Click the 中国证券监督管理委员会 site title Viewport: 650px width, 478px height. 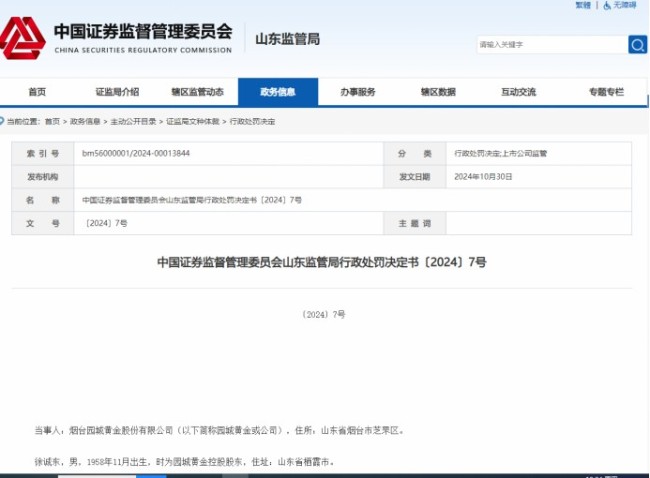click(143, 32)
